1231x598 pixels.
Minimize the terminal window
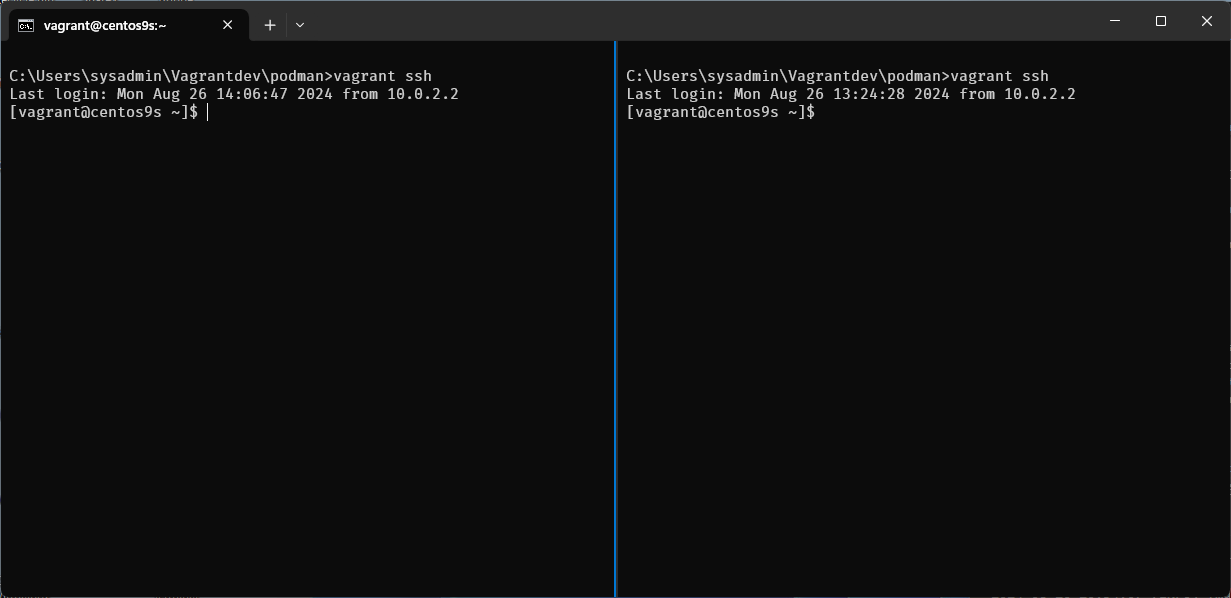1115,21
